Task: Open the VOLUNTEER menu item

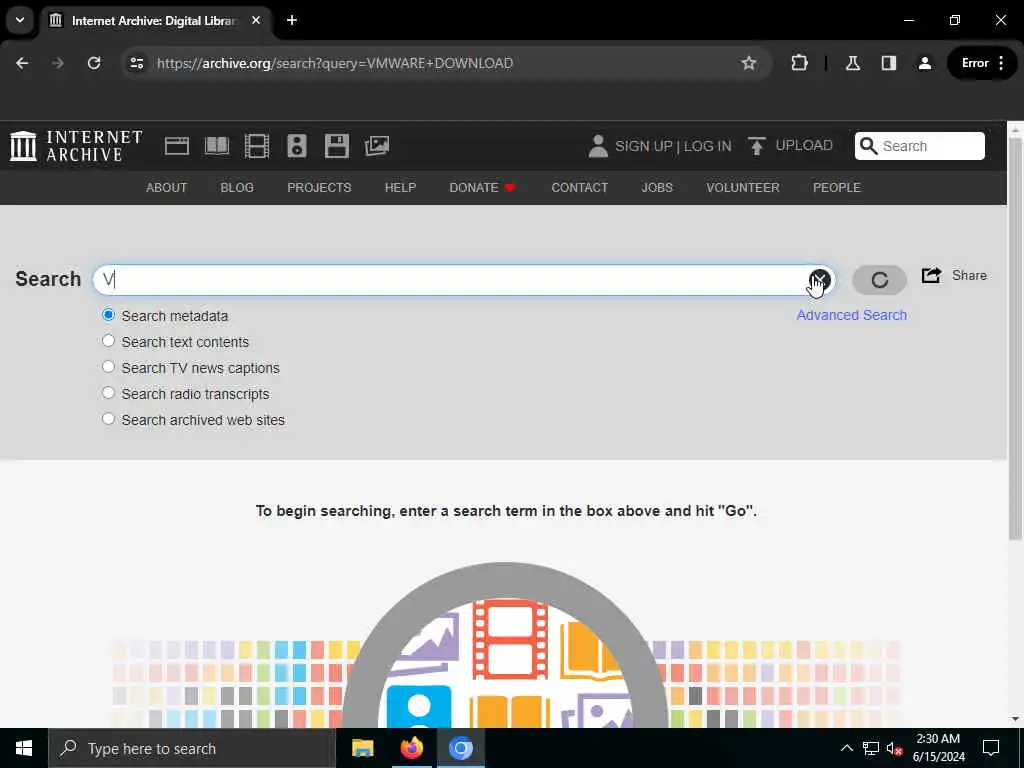Action: coord(743,187)
